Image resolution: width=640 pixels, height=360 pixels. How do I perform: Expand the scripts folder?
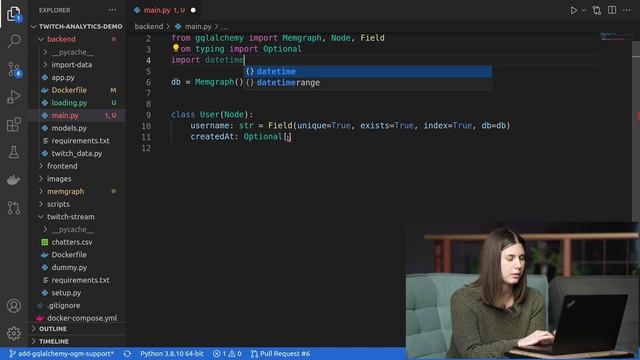(77, 204)
